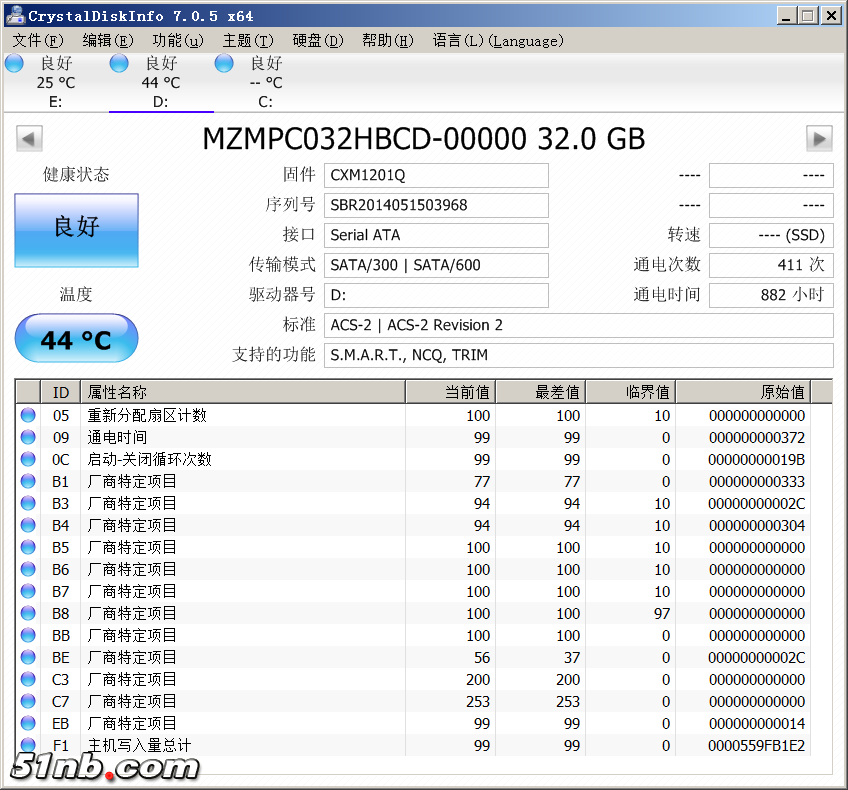Select drive D: status tab at 44 °C
Viewport: 848px width, 790px height.
pyautogui.click(x=161, y=82)
